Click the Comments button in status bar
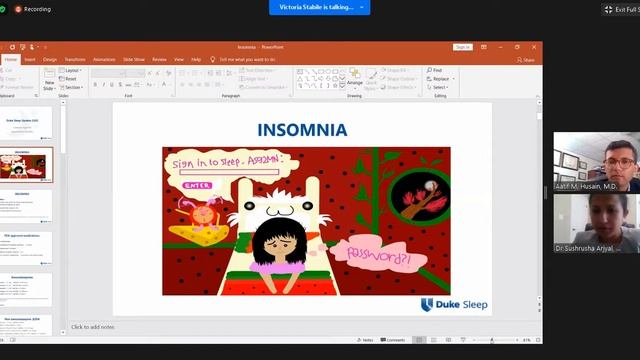 click(393, 340)
